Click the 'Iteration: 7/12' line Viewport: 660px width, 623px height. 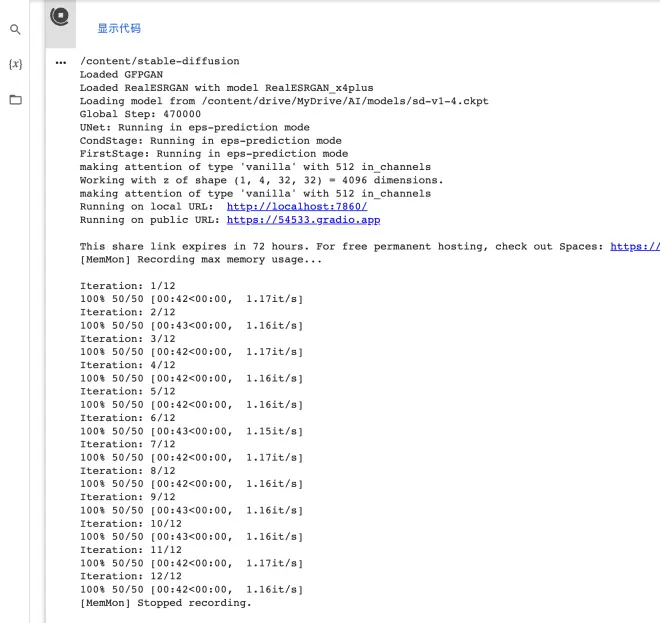[x=128, y=444]
